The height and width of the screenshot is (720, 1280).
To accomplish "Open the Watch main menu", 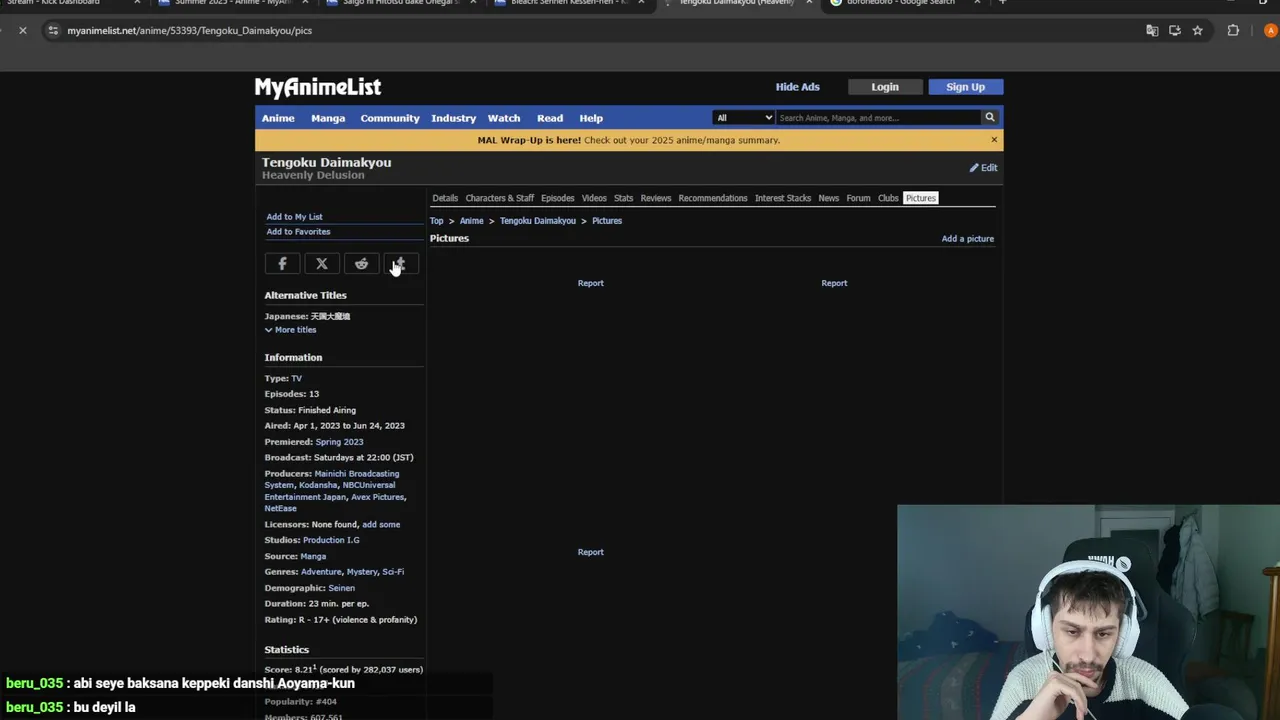I will [x=504, y=118].
